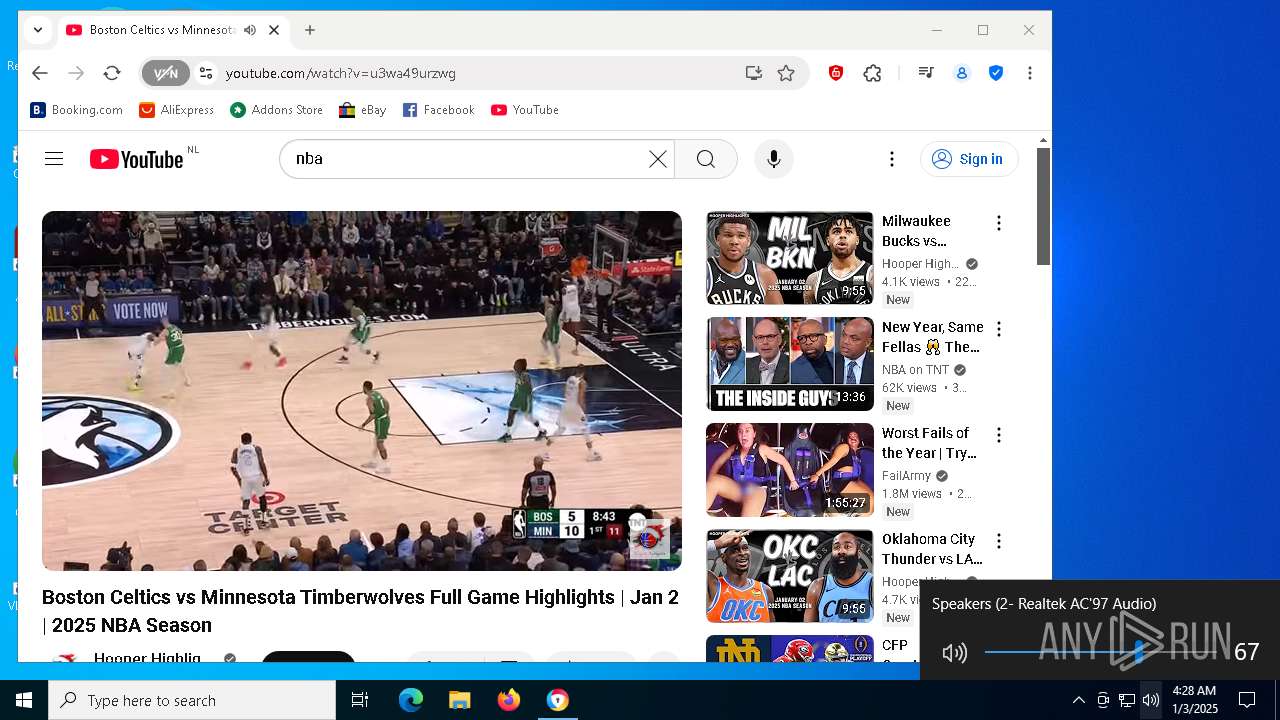Open The Inside Guys video thumbnail
1280x720 pixels.
pos(790,364)
